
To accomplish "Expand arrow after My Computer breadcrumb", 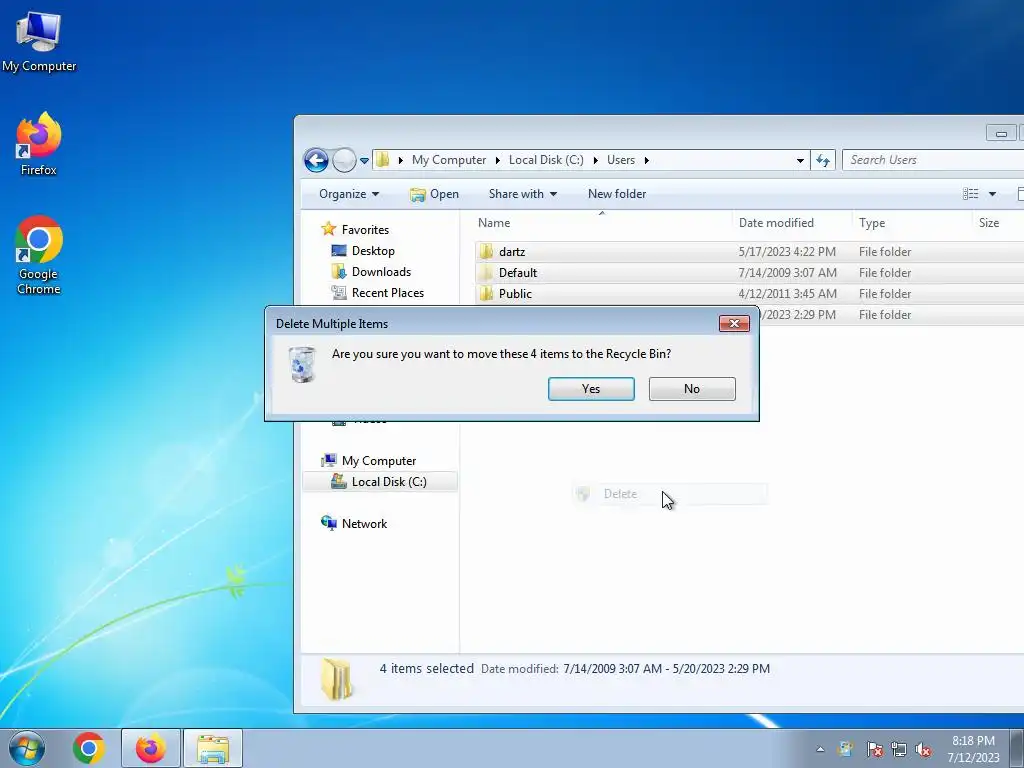I will (x=498, y=160).
